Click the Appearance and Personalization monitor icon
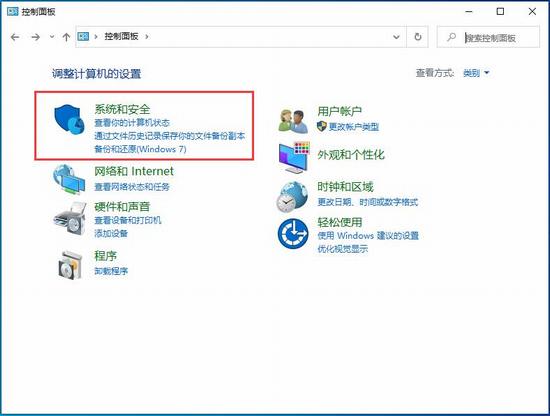 click(294, 157)
